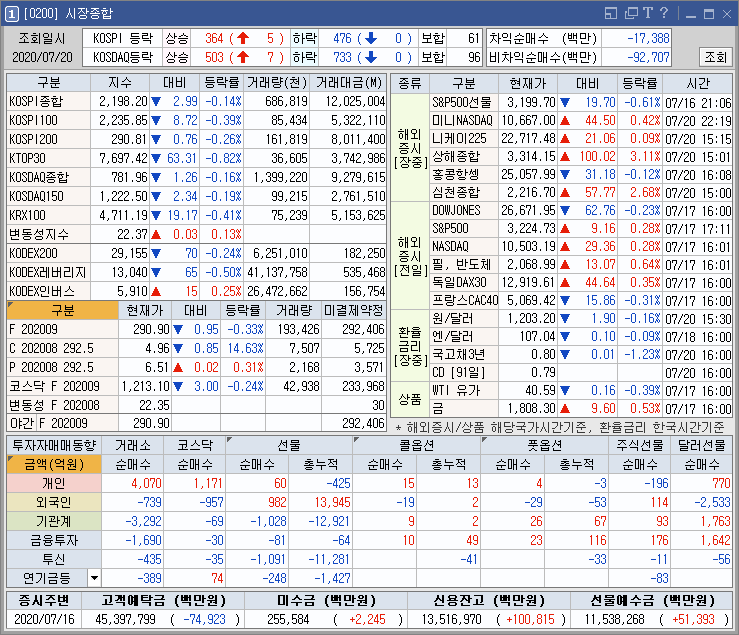Select the KOSPI100 index row
The height and width of the screenshot is (635, 739).
(197, 120)
